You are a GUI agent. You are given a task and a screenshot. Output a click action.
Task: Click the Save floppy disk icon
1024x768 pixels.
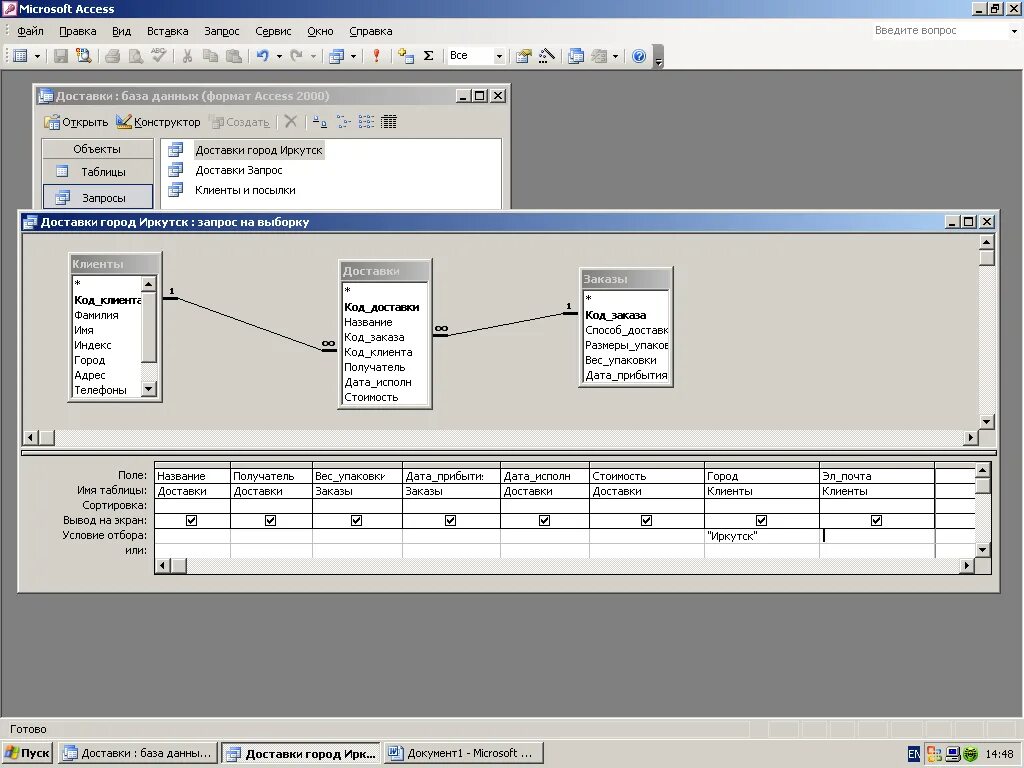[x=61, y=56]
